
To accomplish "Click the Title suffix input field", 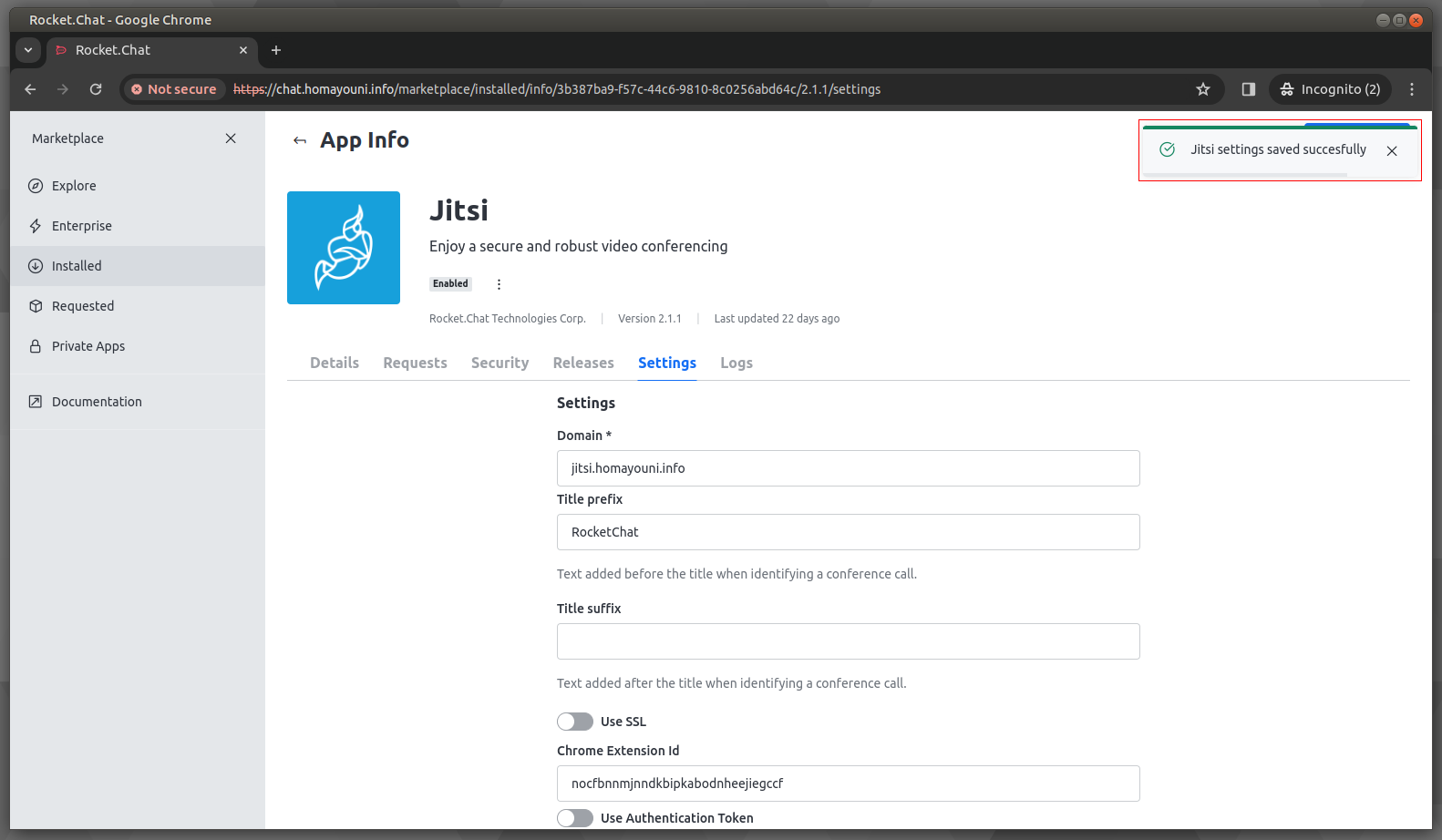I will (x=849, y=641).
